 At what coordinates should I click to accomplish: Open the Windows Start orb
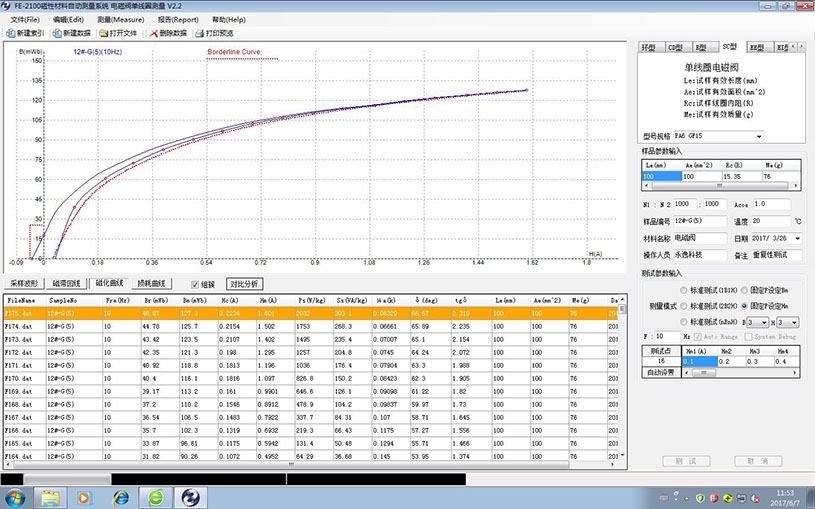15,498
